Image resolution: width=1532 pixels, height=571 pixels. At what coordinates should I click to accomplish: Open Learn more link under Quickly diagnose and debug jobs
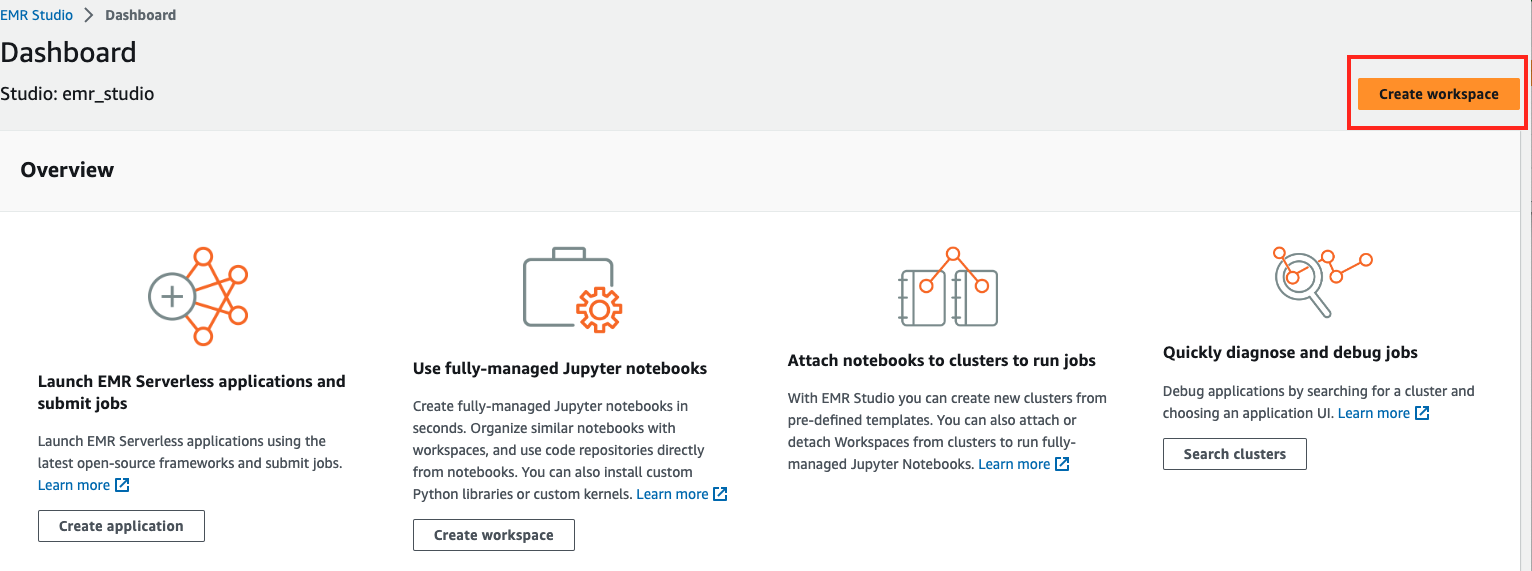click(1374, 413)
